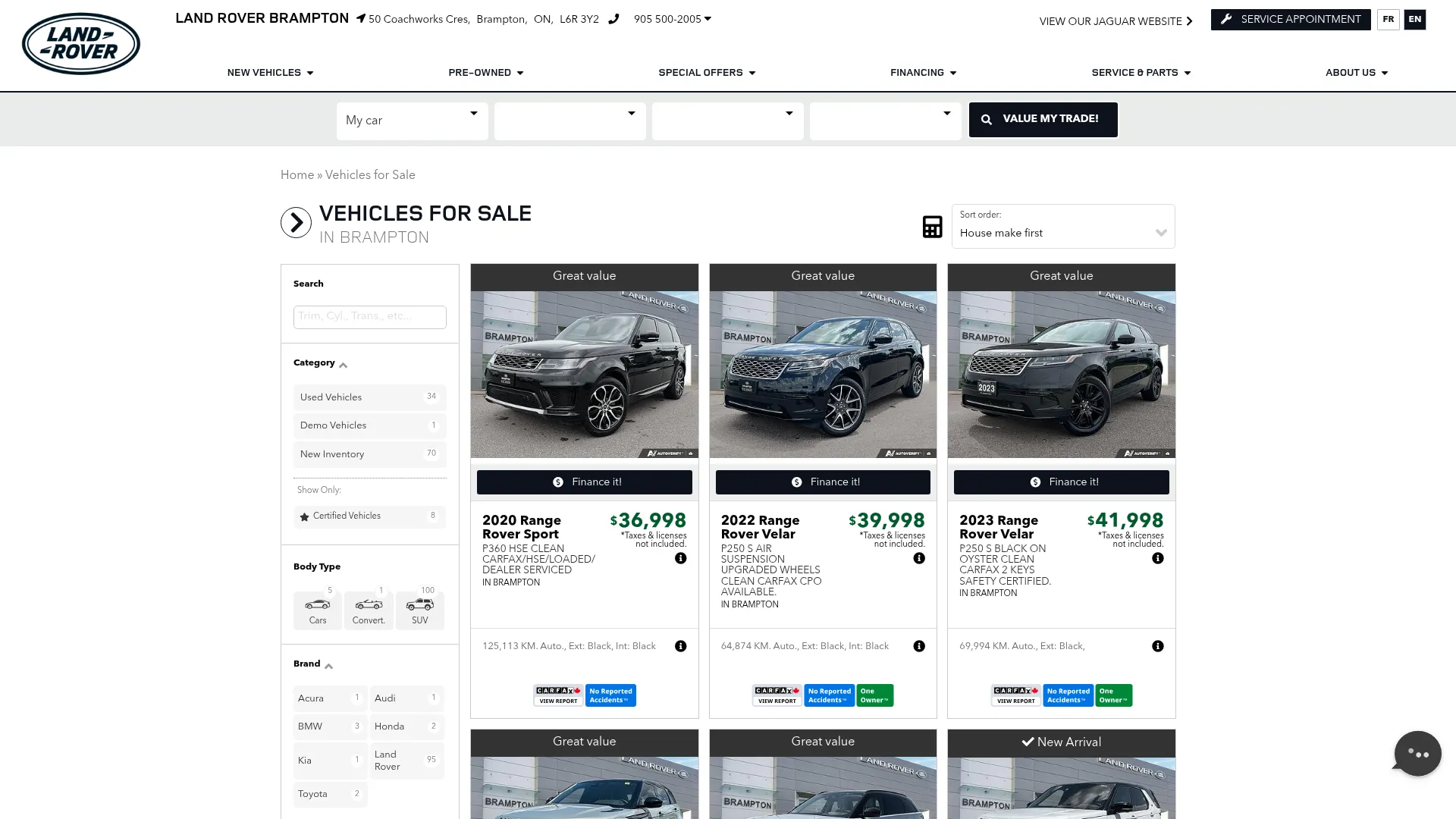
Task: Go to Home breadcrumb link
Action: 297,175
